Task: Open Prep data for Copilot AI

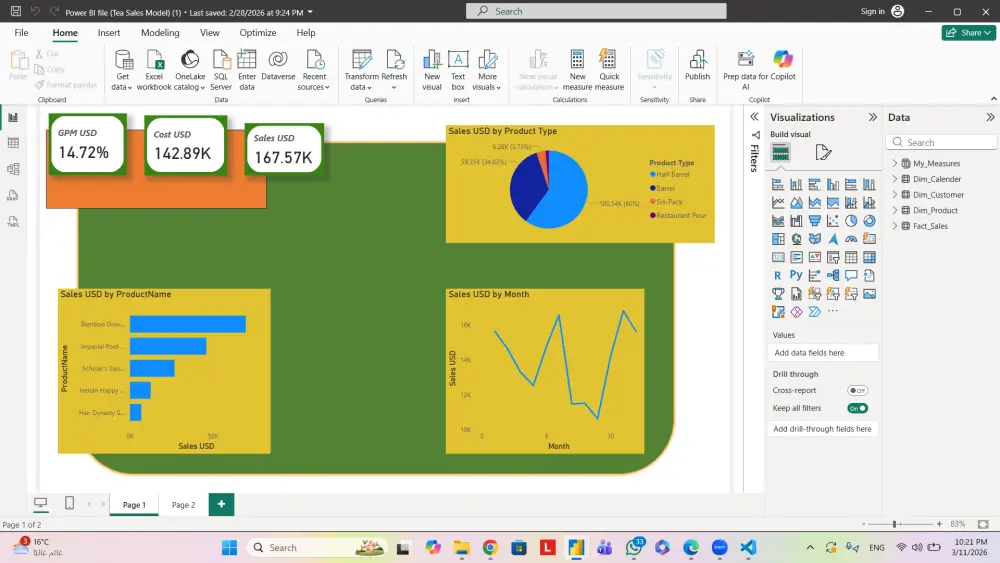Action: point(746,70)
